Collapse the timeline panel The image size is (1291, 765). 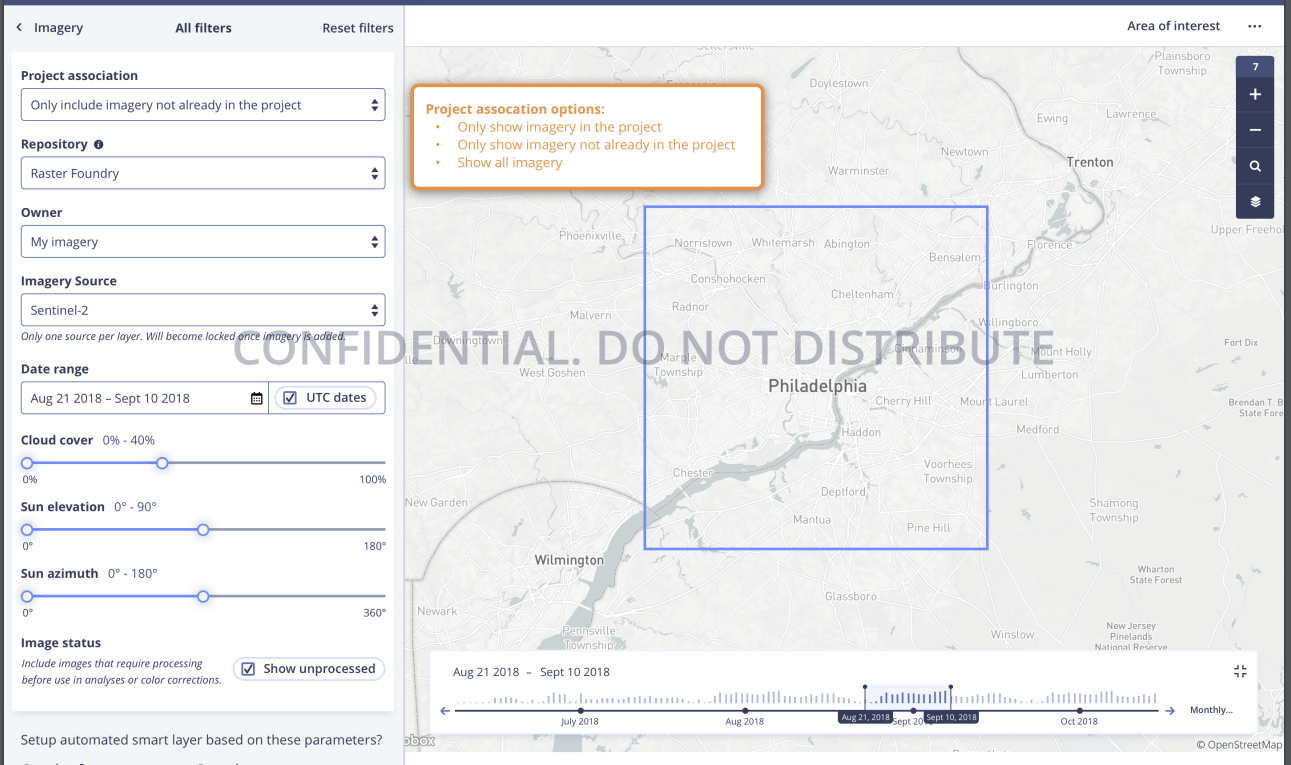[x=1240, y=671]
